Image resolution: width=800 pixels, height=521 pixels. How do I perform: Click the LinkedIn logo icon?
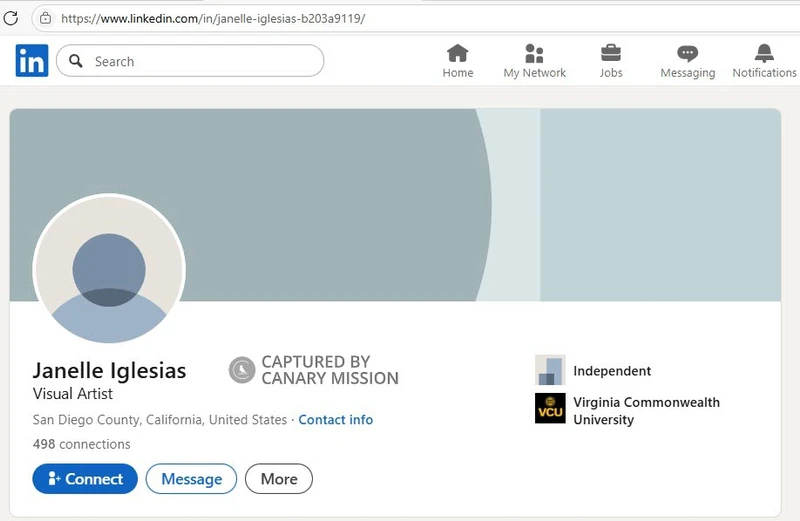(x=32, y=61)
